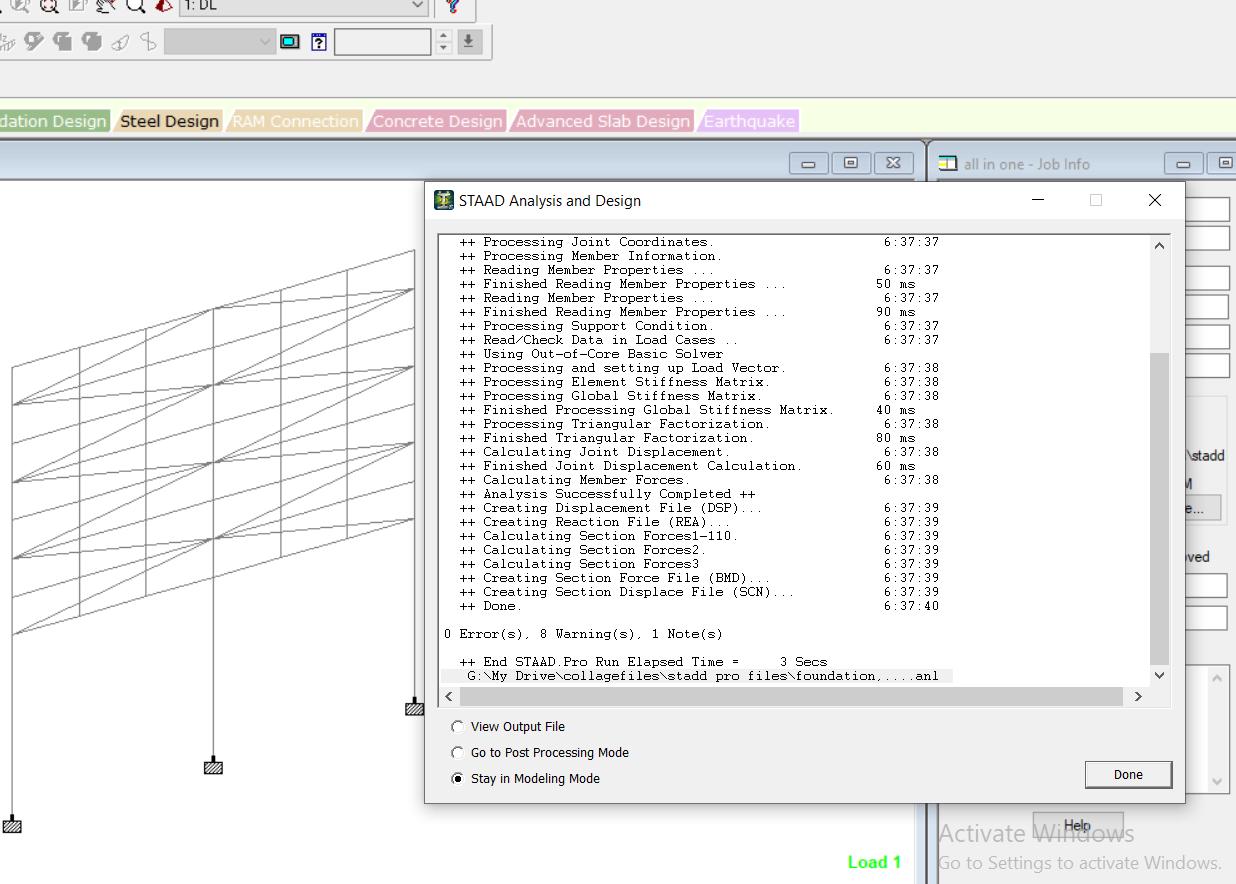Click the top input field in Job Info panel
Image resolution: width=1236 pixels, height=884 pixels.
pos(1207,209)
